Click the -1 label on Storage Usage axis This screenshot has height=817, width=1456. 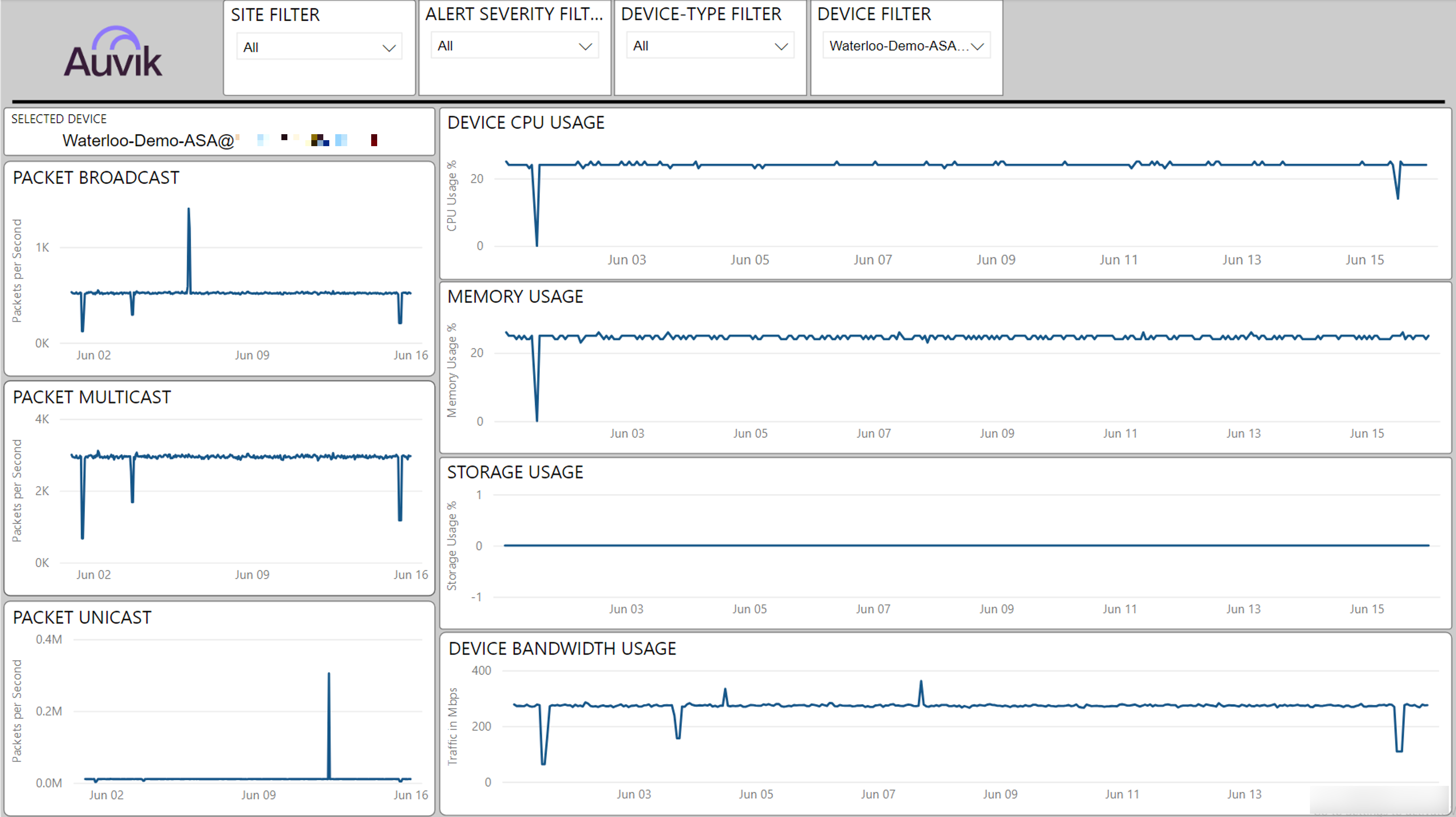pos(477,597)
